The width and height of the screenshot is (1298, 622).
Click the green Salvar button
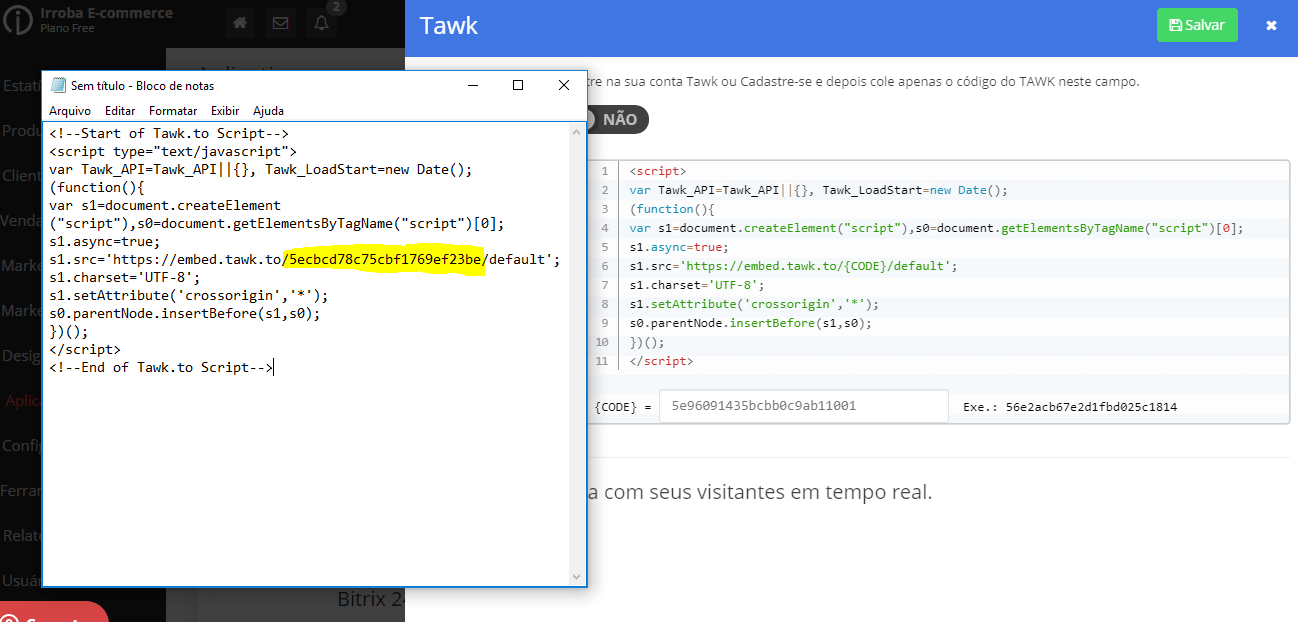(x=1197, y=25)
